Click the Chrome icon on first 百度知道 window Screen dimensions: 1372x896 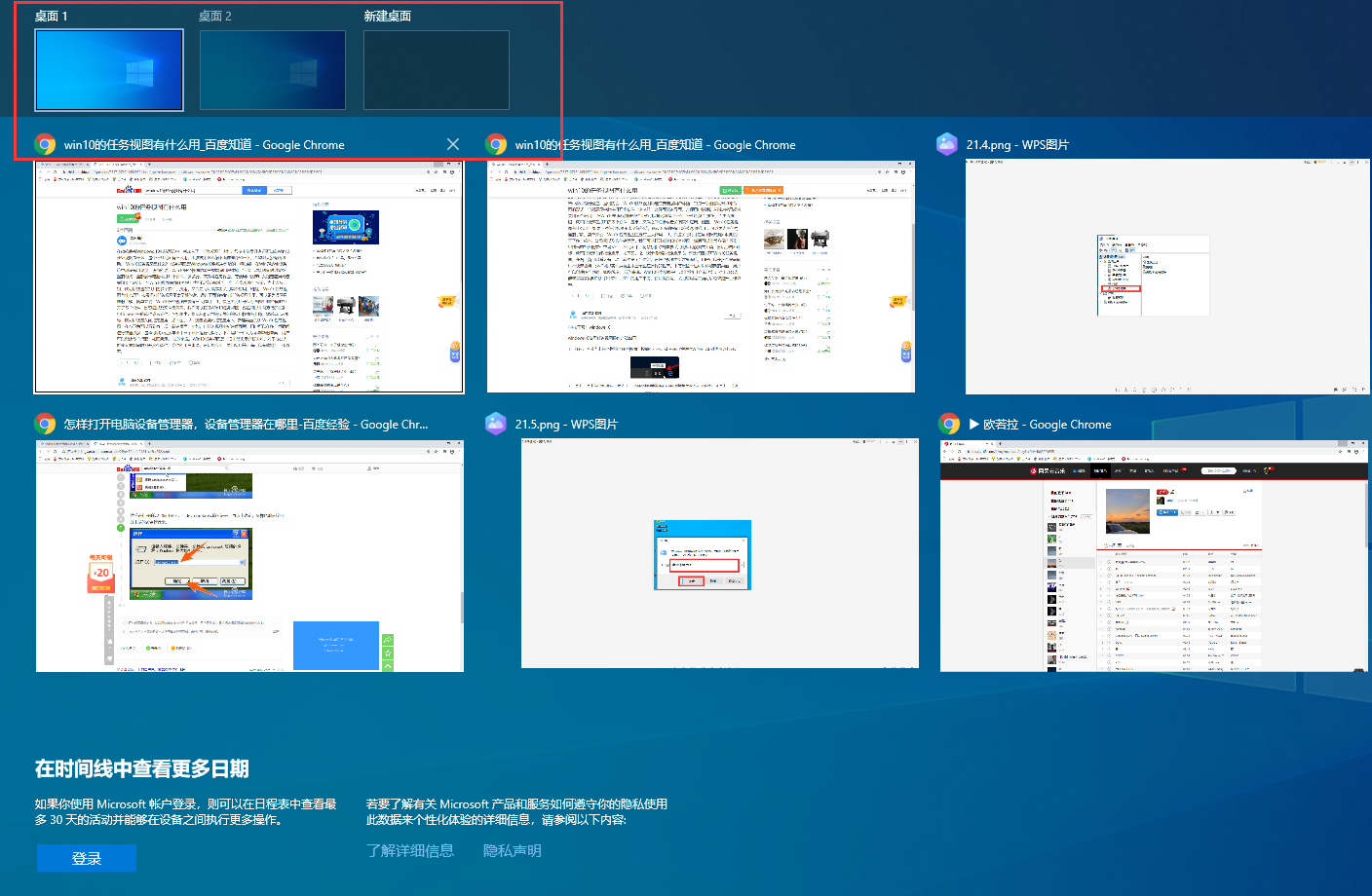click(45, 144)
